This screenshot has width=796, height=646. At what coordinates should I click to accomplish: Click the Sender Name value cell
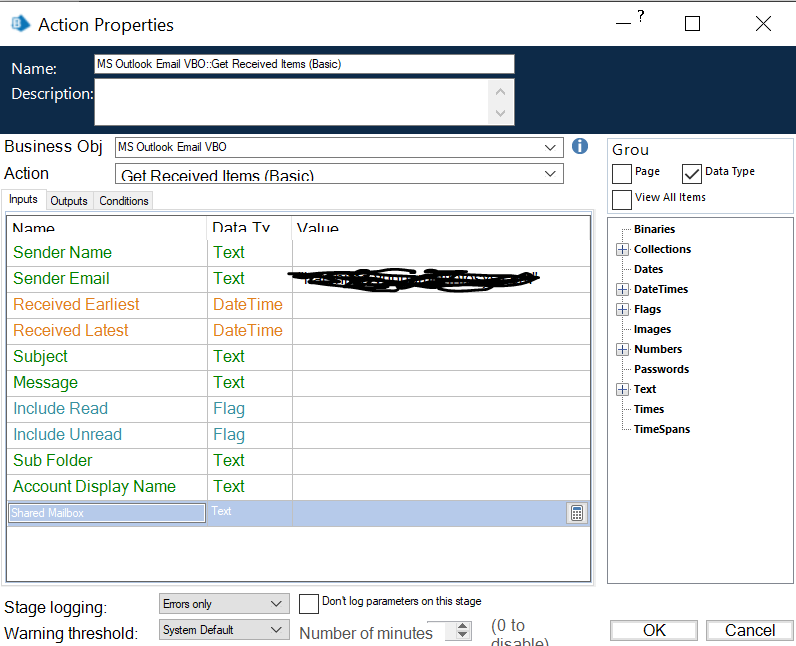pos(441,253)
